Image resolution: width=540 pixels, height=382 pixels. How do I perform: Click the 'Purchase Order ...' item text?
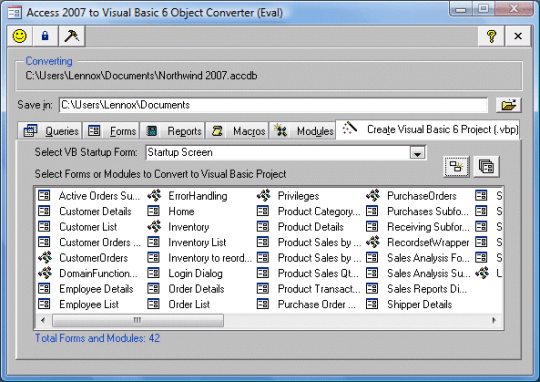[x=316, y=304]
